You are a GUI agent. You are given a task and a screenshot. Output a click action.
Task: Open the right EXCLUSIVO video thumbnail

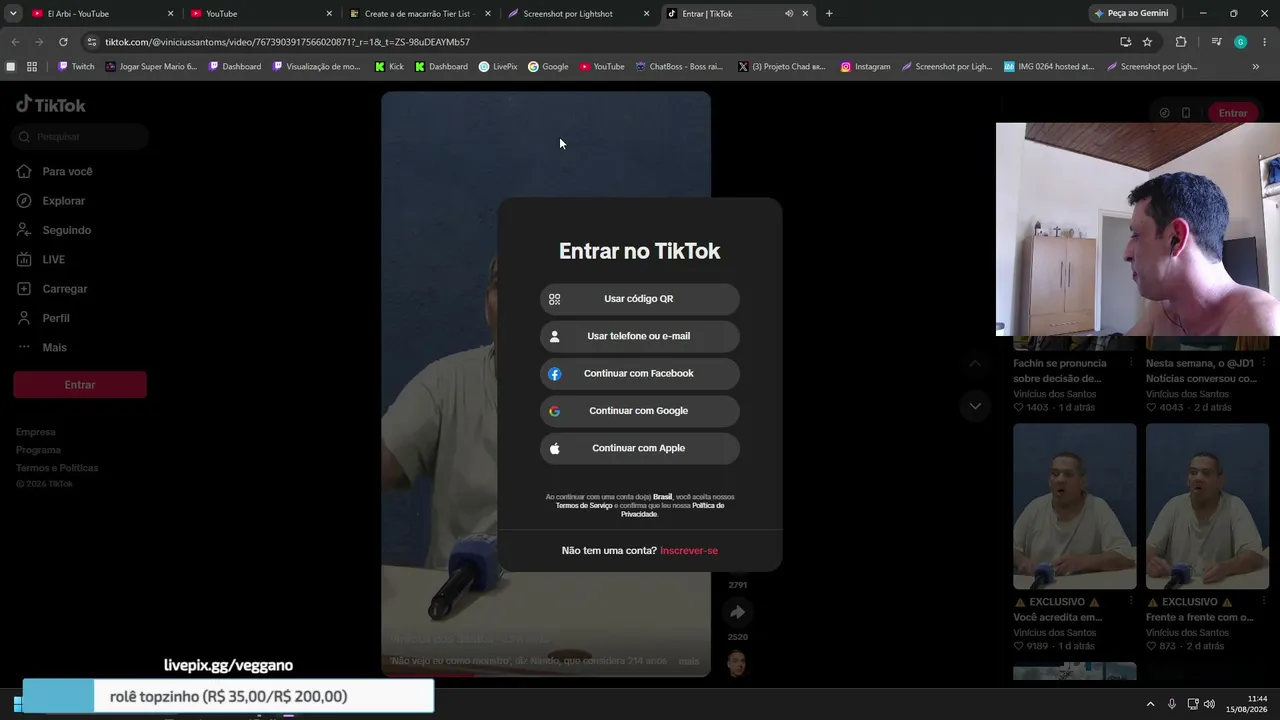click(1207, 506)
